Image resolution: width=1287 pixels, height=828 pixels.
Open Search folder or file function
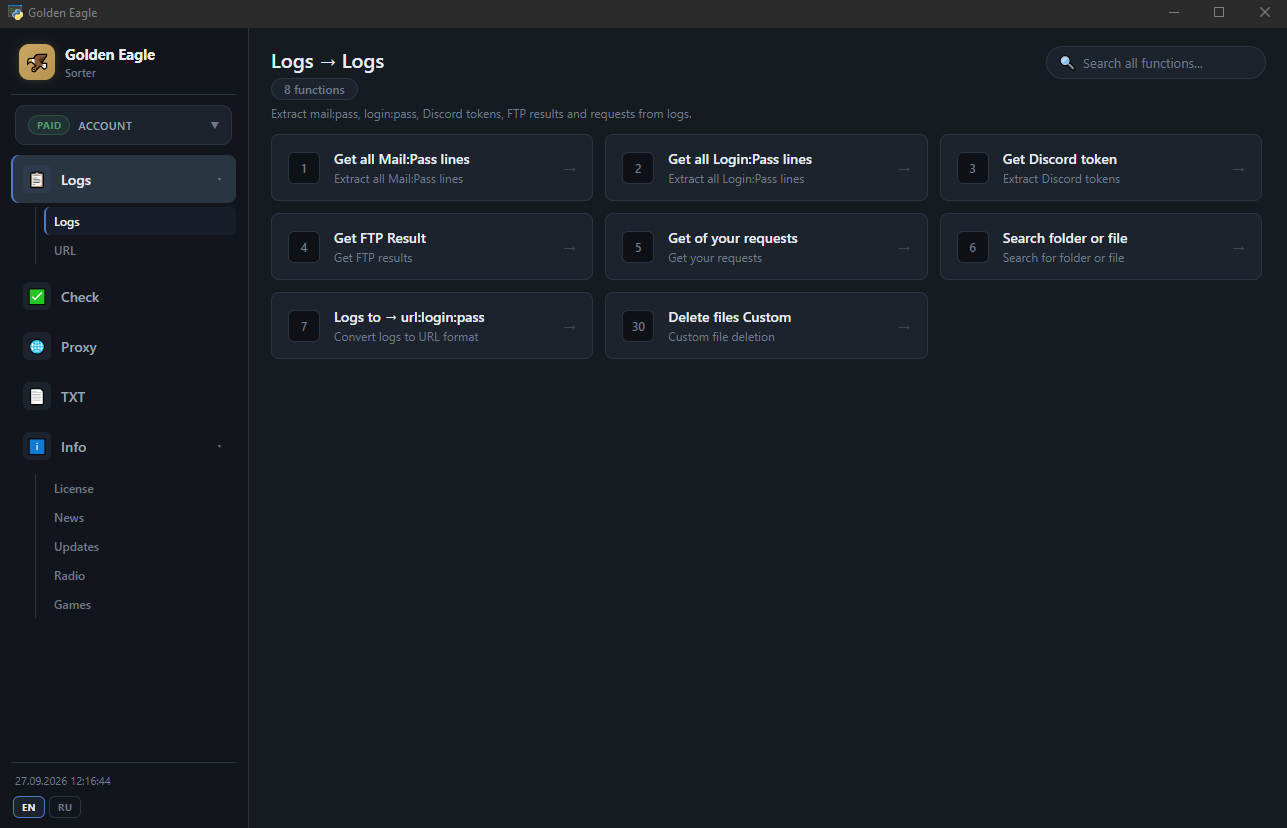click(1100, 247)
